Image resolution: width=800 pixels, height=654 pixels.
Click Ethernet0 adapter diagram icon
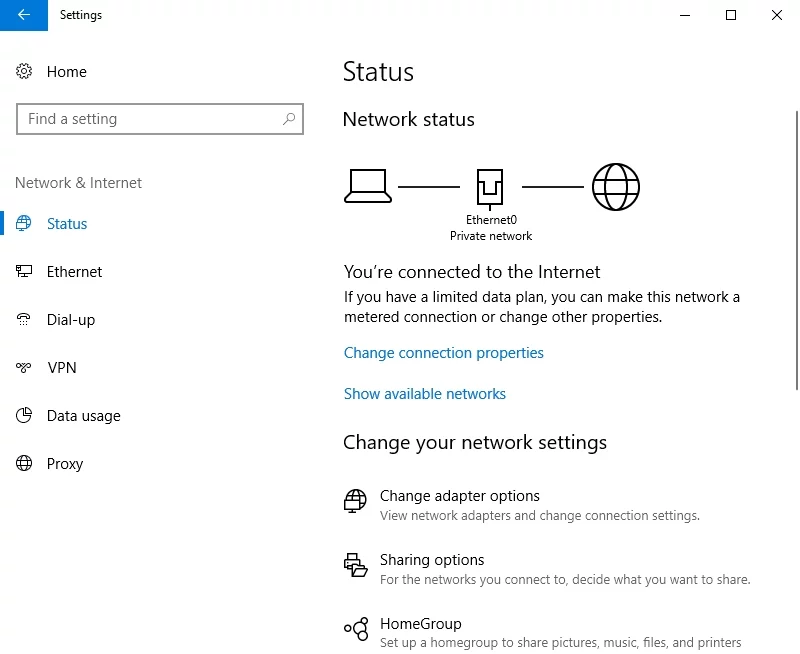coord(490,187)
